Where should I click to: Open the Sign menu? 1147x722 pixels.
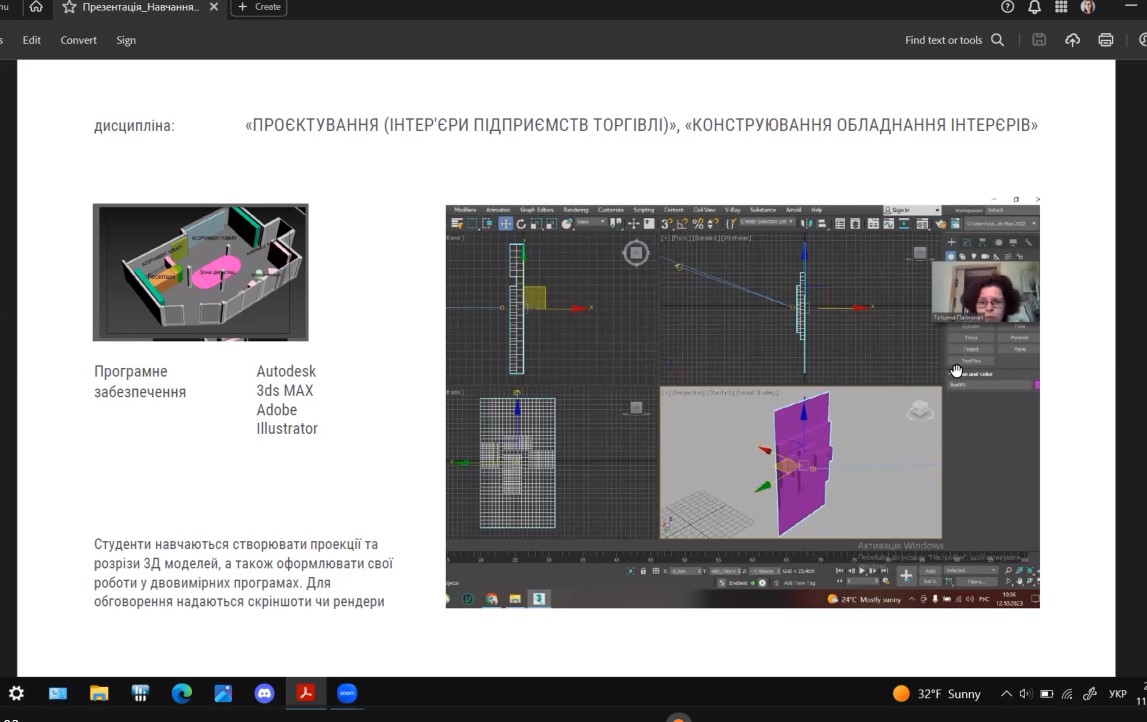coord(126,40)
